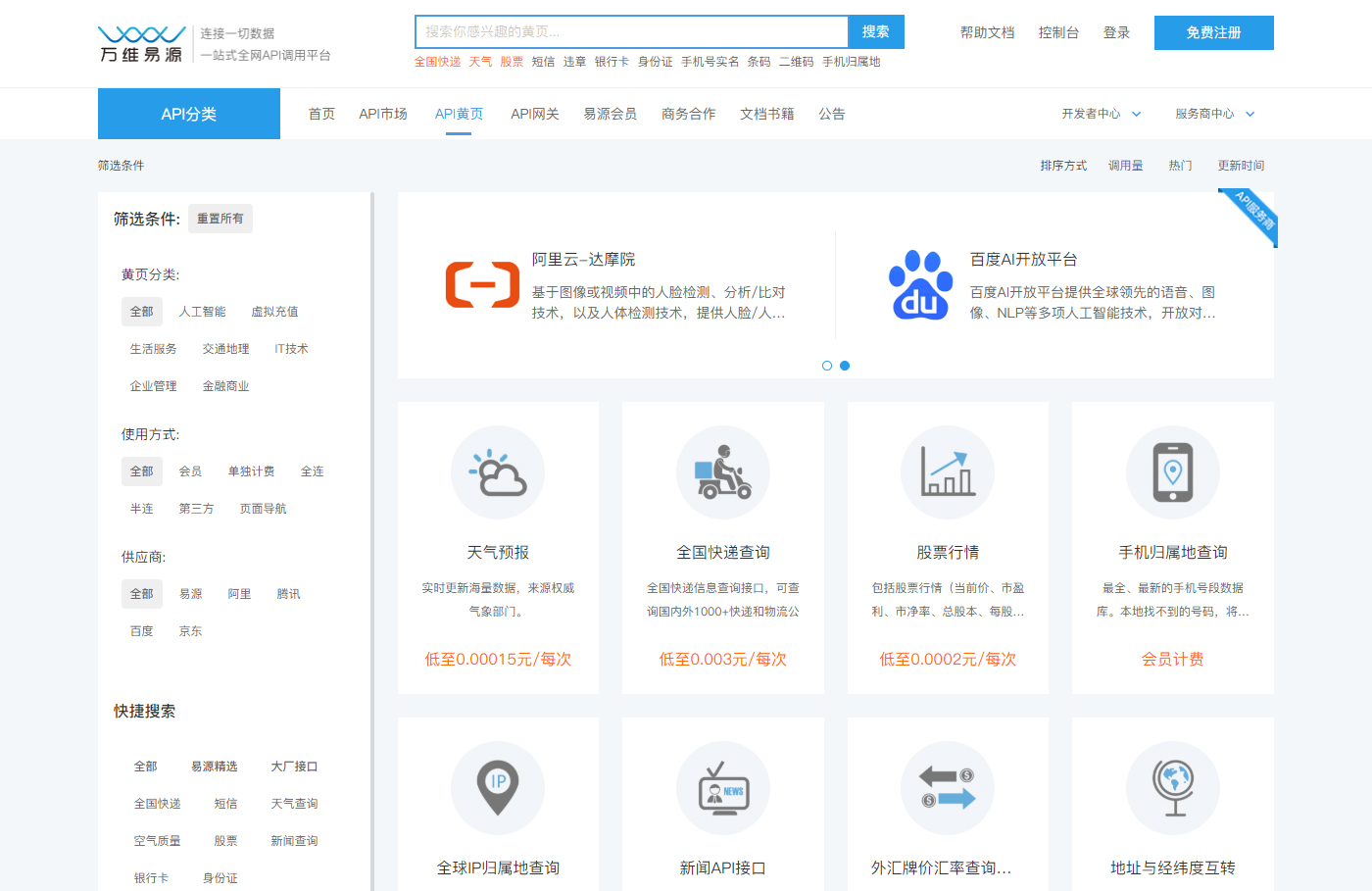Viewport: 1372px width, 891px height.
Task: Open the 文档书籍 tab
Action: coord(767,114)
